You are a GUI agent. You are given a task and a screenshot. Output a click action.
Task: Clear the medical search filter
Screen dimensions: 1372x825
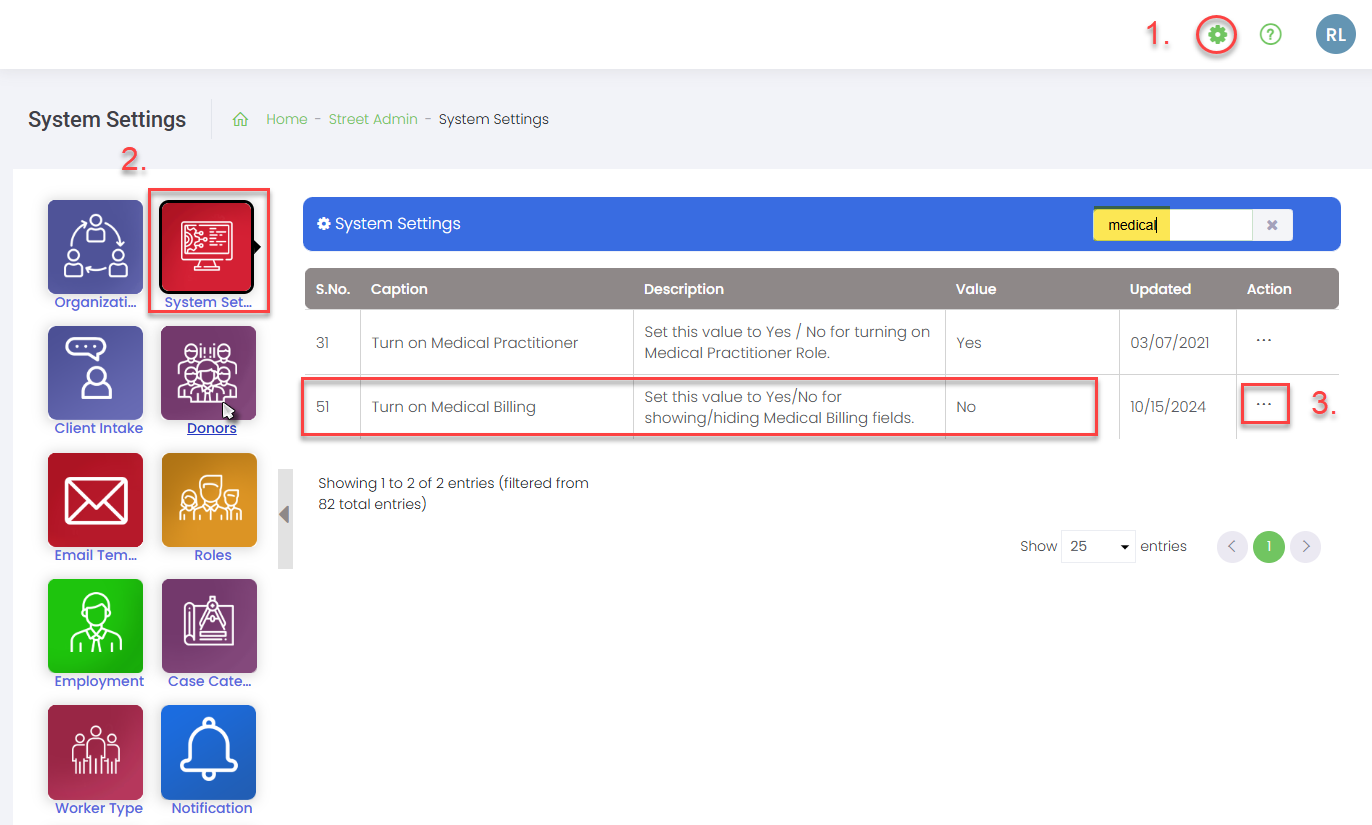pyautogui.click(x=1272, y=225)
